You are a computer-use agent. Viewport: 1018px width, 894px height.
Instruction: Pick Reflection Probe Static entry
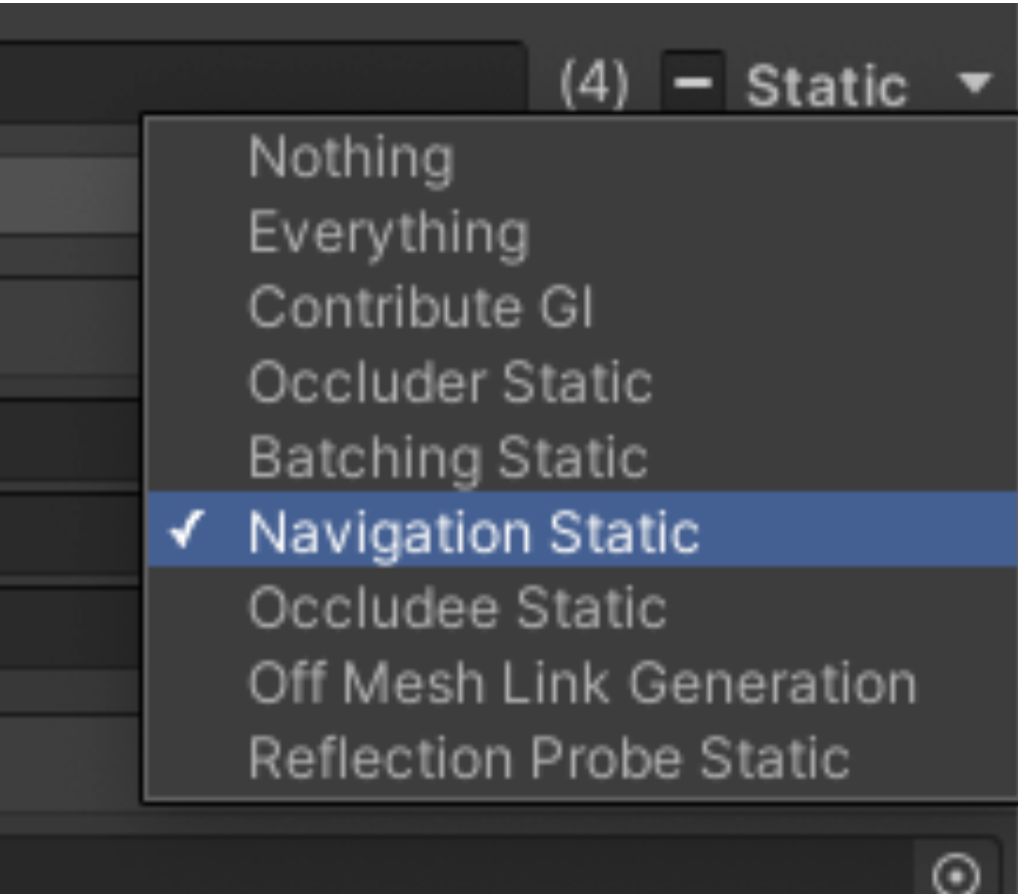[548, 758]
